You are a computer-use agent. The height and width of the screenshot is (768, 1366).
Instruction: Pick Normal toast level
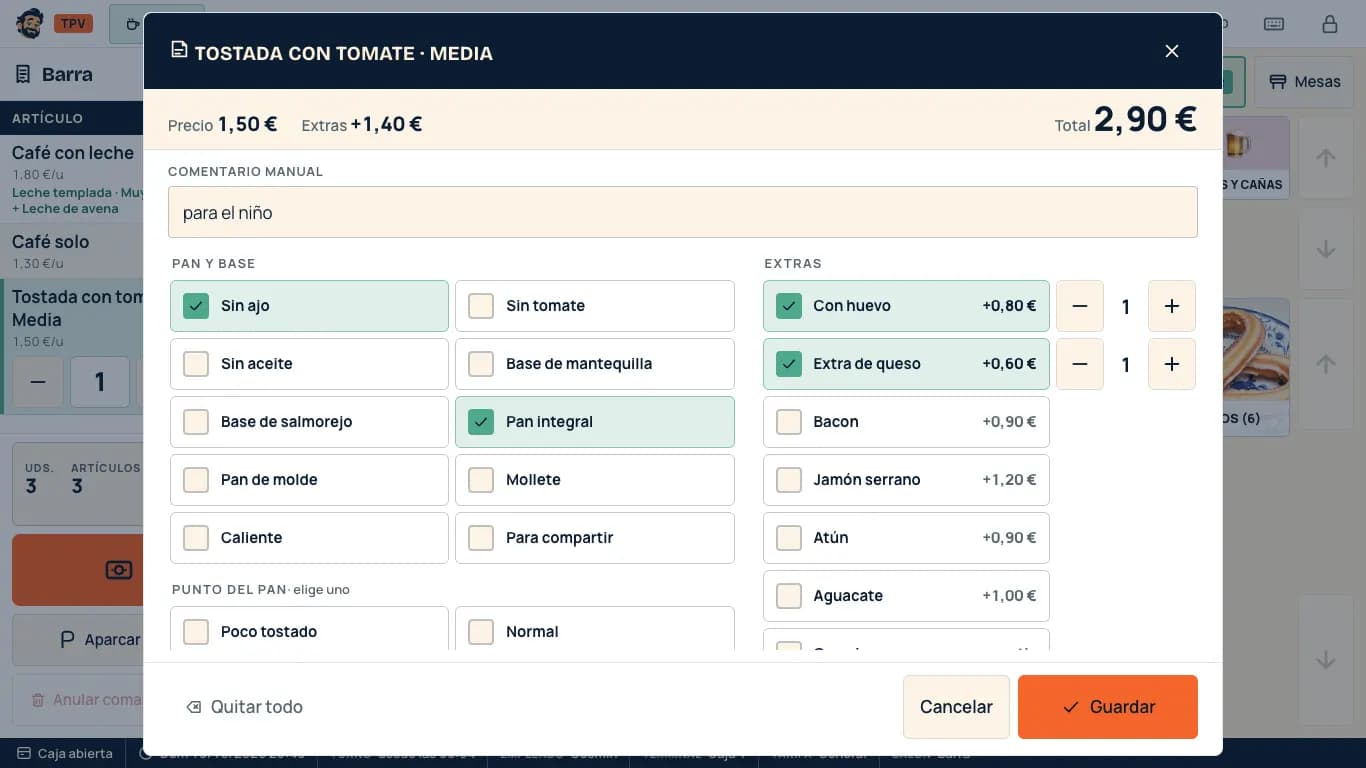pyautogui.click(x=595, y=629)
